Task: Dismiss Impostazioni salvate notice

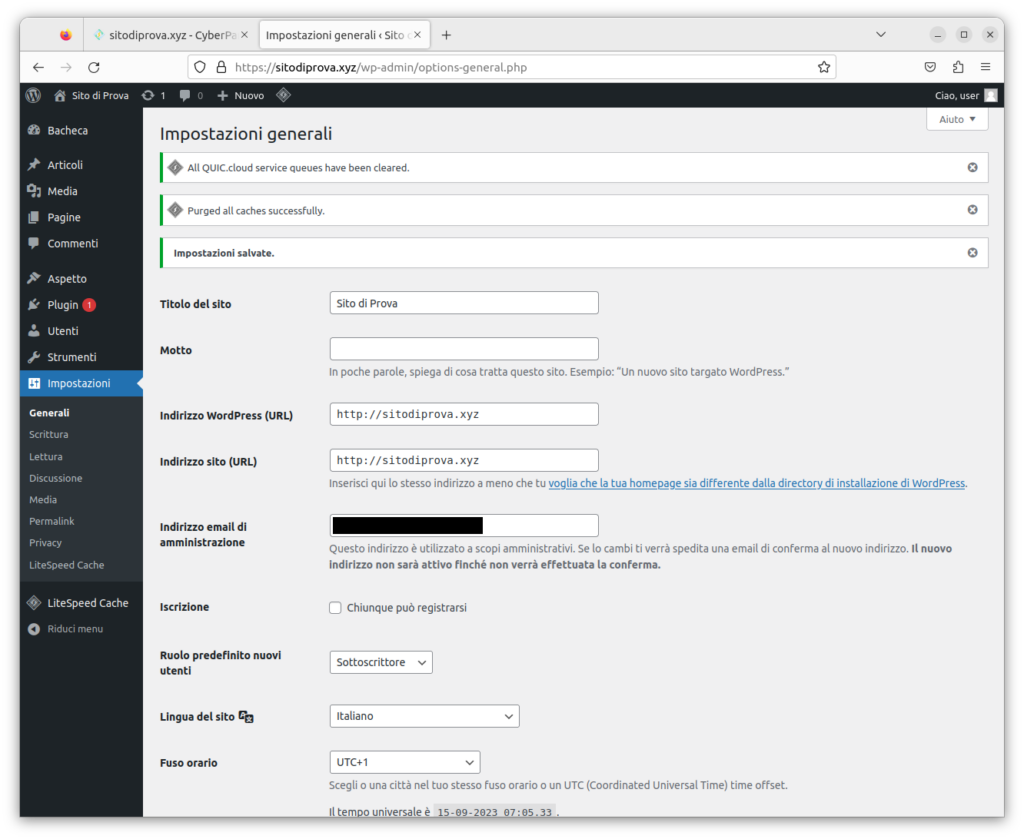Action: (972, 253)
